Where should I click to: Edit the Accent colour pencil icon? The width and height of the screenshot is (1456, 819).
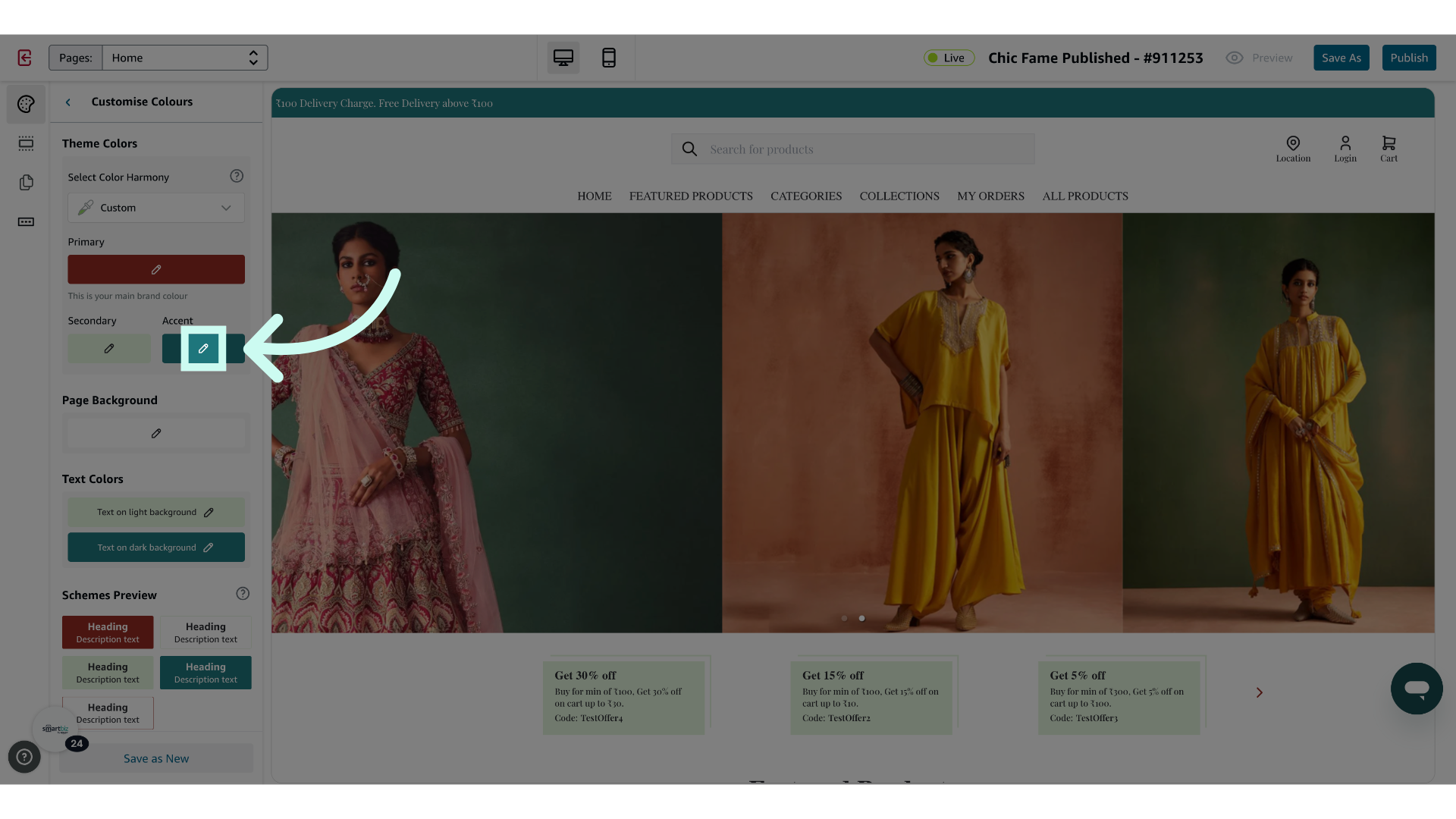[203, 349]
